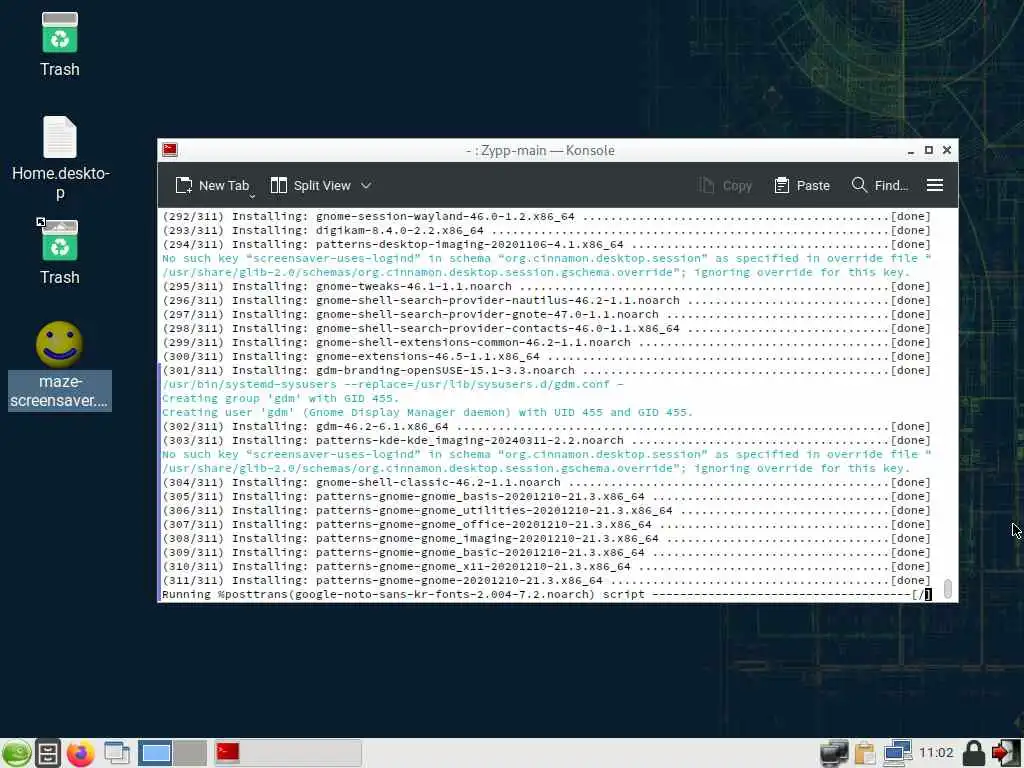Select the top Trash desktop icon
Viewport: 1024px width, 768px height.
tap(59, 44)
